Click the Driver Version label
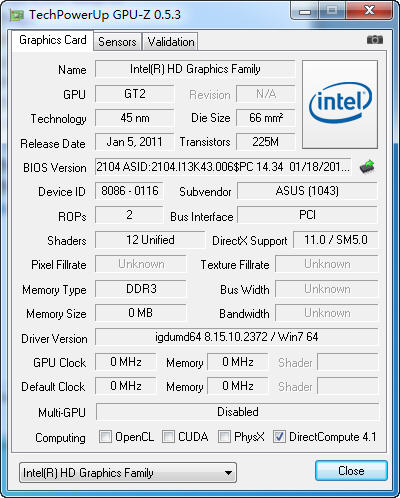The width and height of the screenshot is (400, 498). (x=54, y=339)
